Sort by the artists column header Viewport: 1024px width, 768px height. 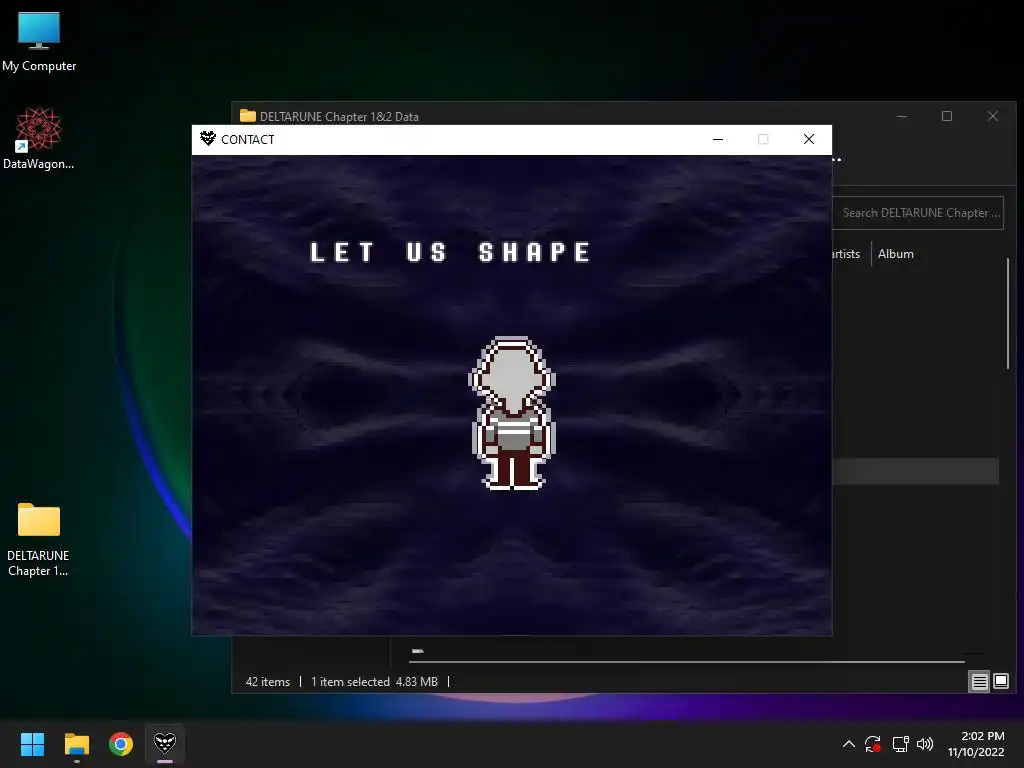click(x=846, y=254)
